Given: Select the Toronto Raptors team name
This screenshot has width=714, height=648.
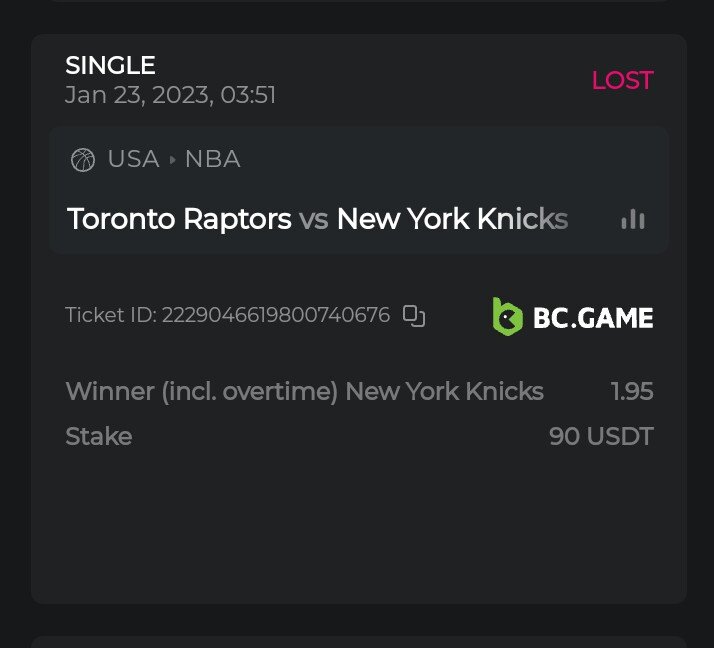Looking at the screenshot, I should click(179, 219).
